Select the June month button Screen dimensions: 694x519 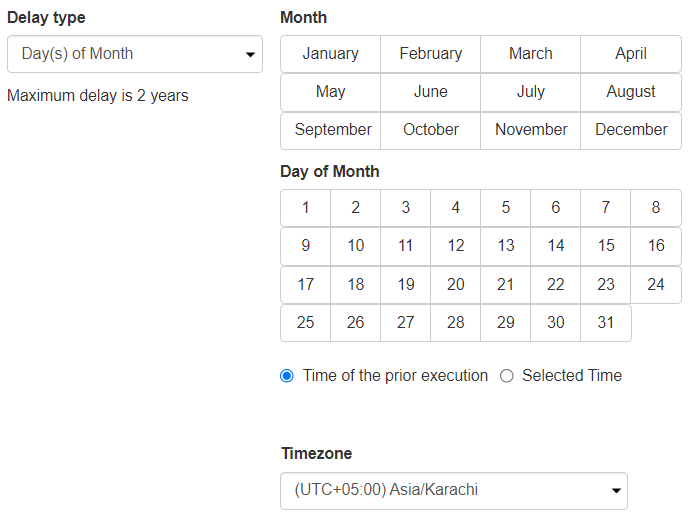click(x=430, y=92)
